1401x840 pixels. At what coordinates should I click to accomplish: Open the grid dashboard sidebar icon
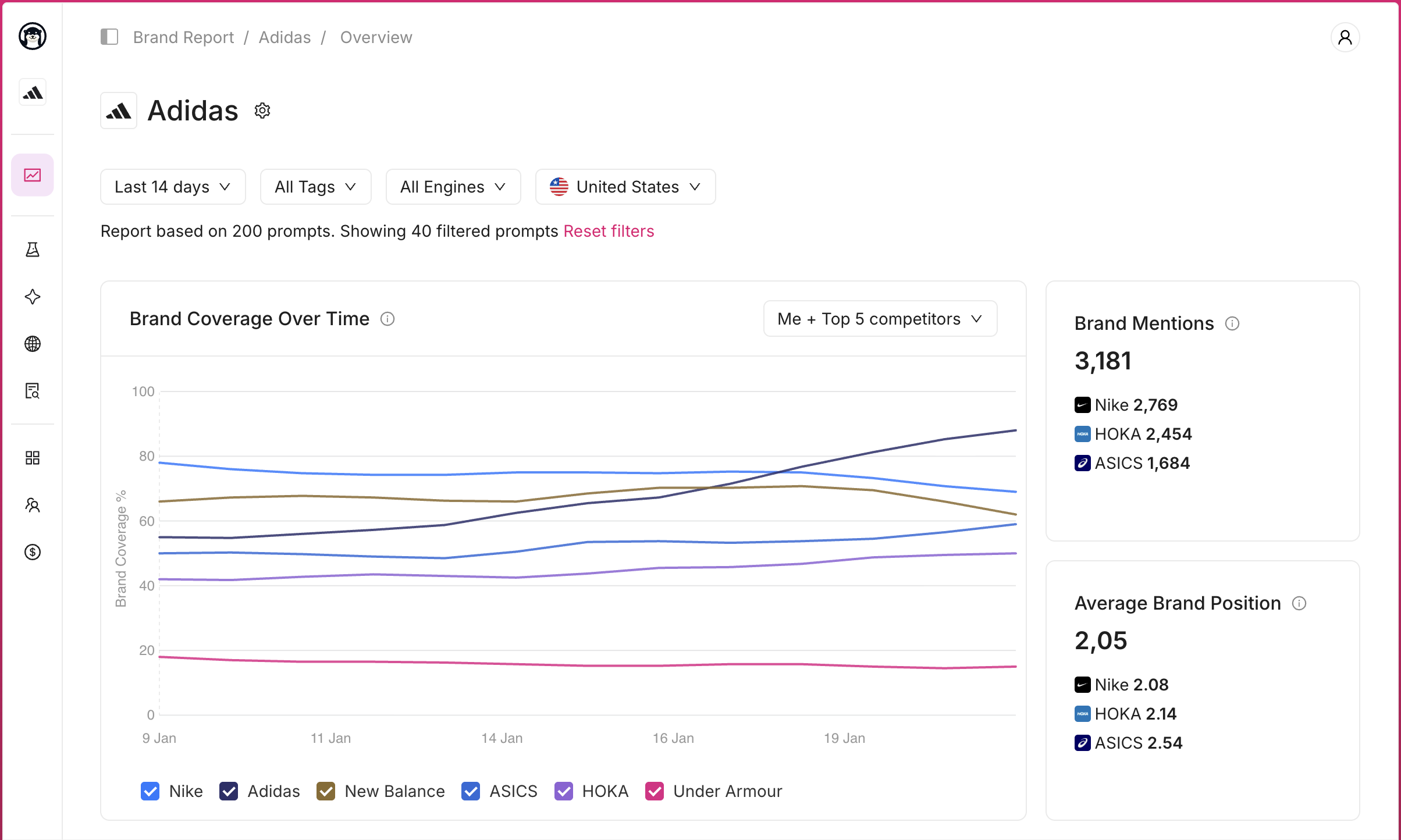coord(33,458)
